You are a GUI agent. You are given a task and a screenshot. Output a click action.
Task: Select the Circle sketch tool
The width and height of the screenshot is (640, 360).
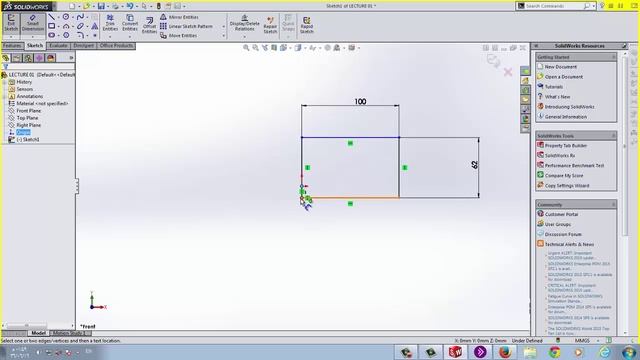tap(66, 17)
